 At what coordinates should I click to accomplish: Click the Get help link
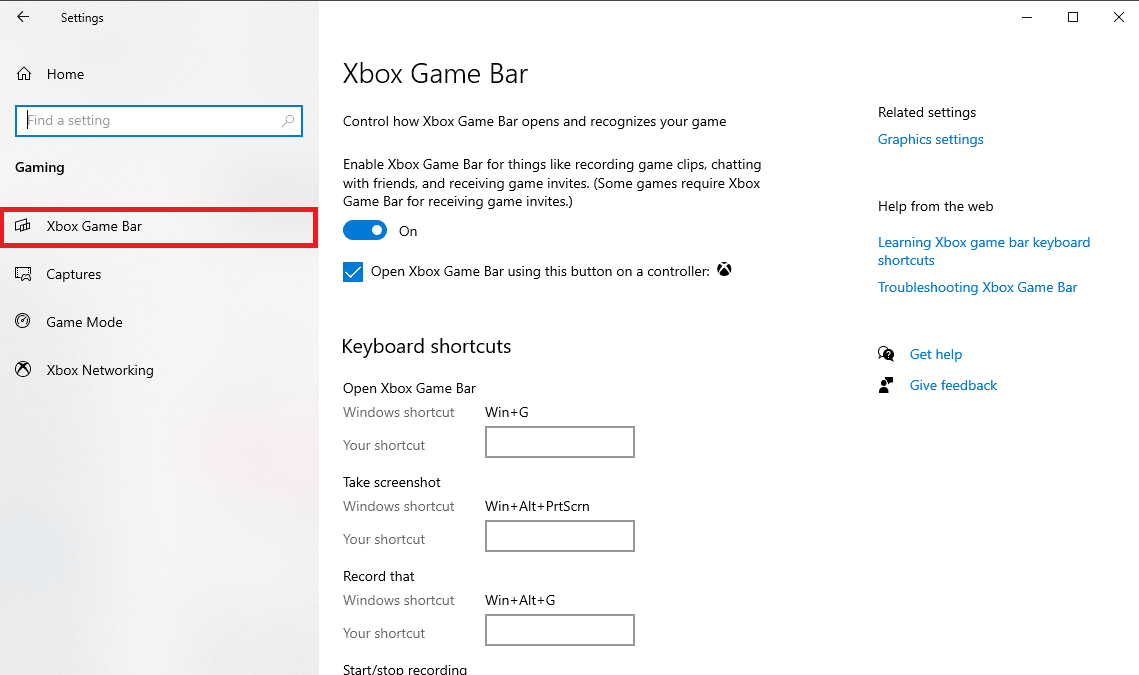[936, 355]
